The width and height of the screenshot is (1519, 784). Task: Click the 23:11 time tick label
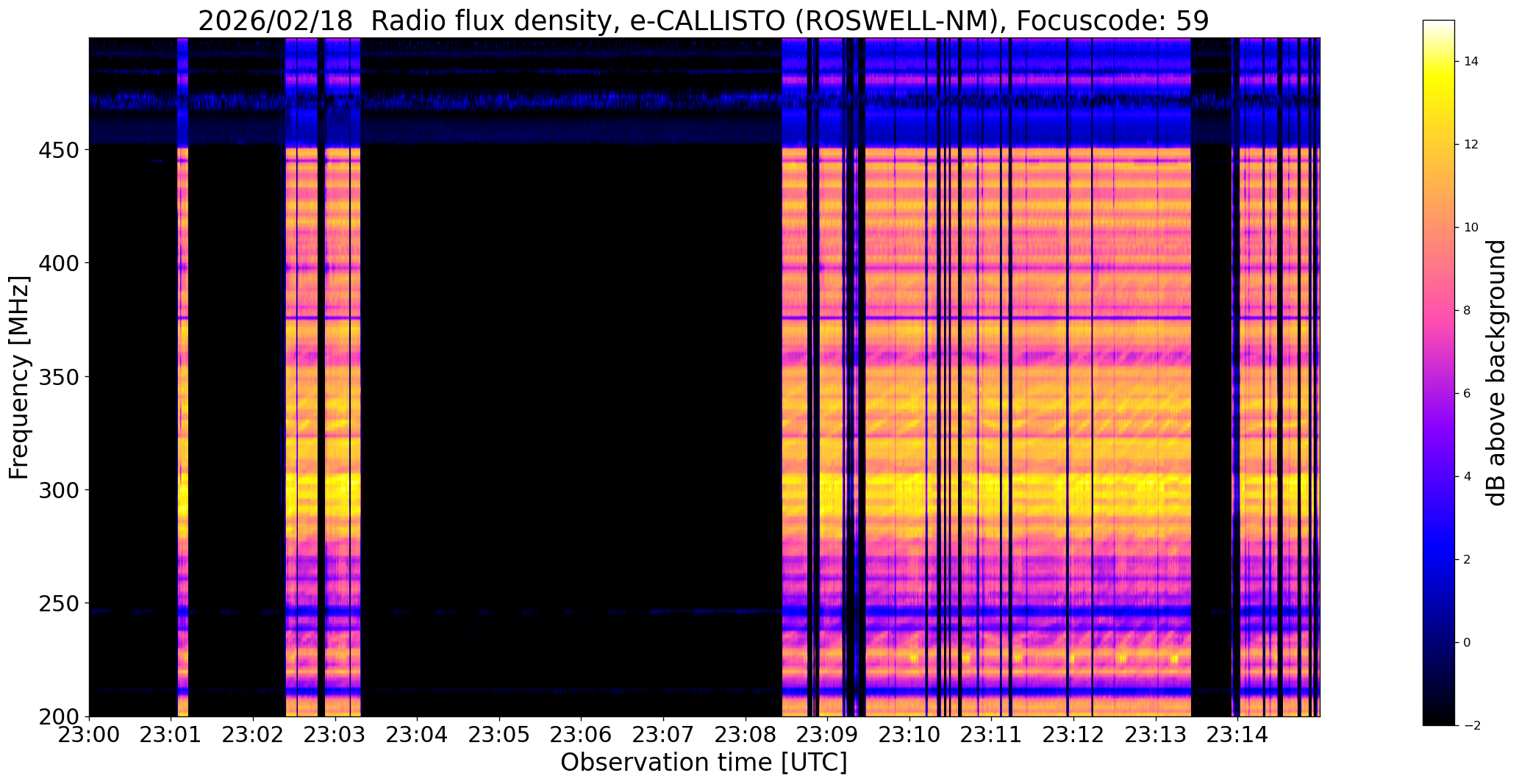point(992,735)
